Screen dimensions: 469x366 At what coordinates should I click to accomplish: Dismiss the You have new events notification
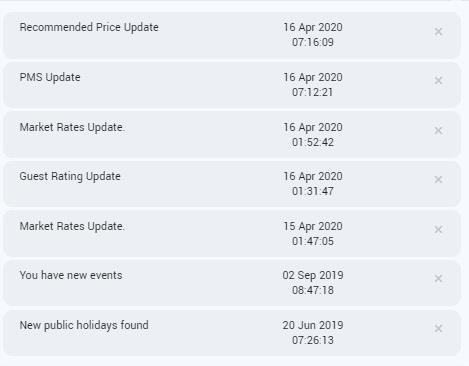point(438,278)
